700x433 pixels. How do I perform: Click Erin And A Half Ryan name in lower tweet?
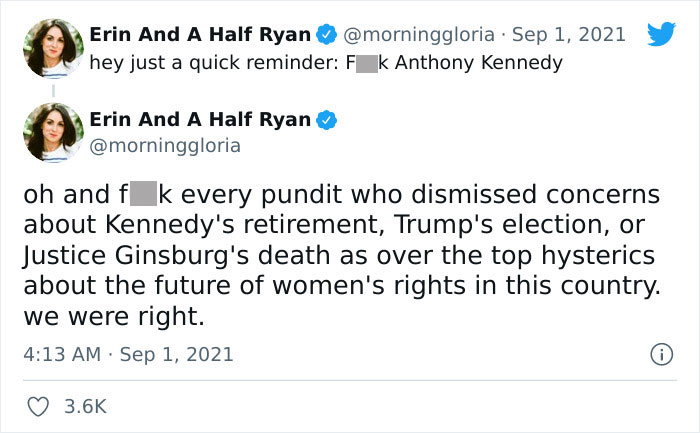(199, 120)
